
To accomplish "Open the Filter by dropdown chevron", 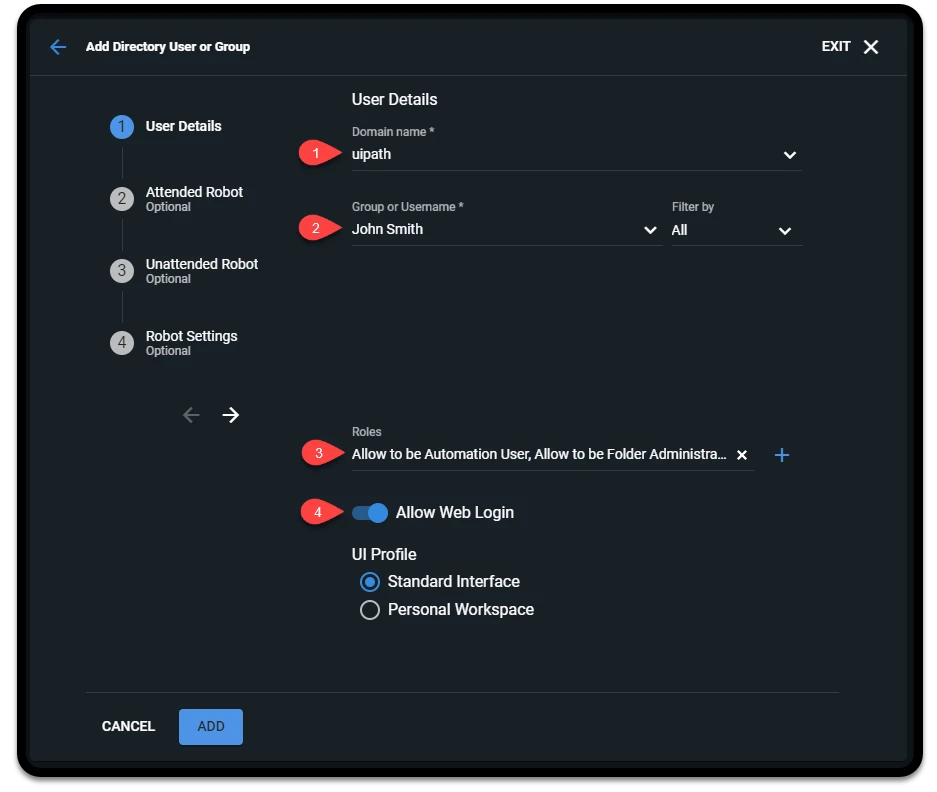I will click(x=785, y=231).
